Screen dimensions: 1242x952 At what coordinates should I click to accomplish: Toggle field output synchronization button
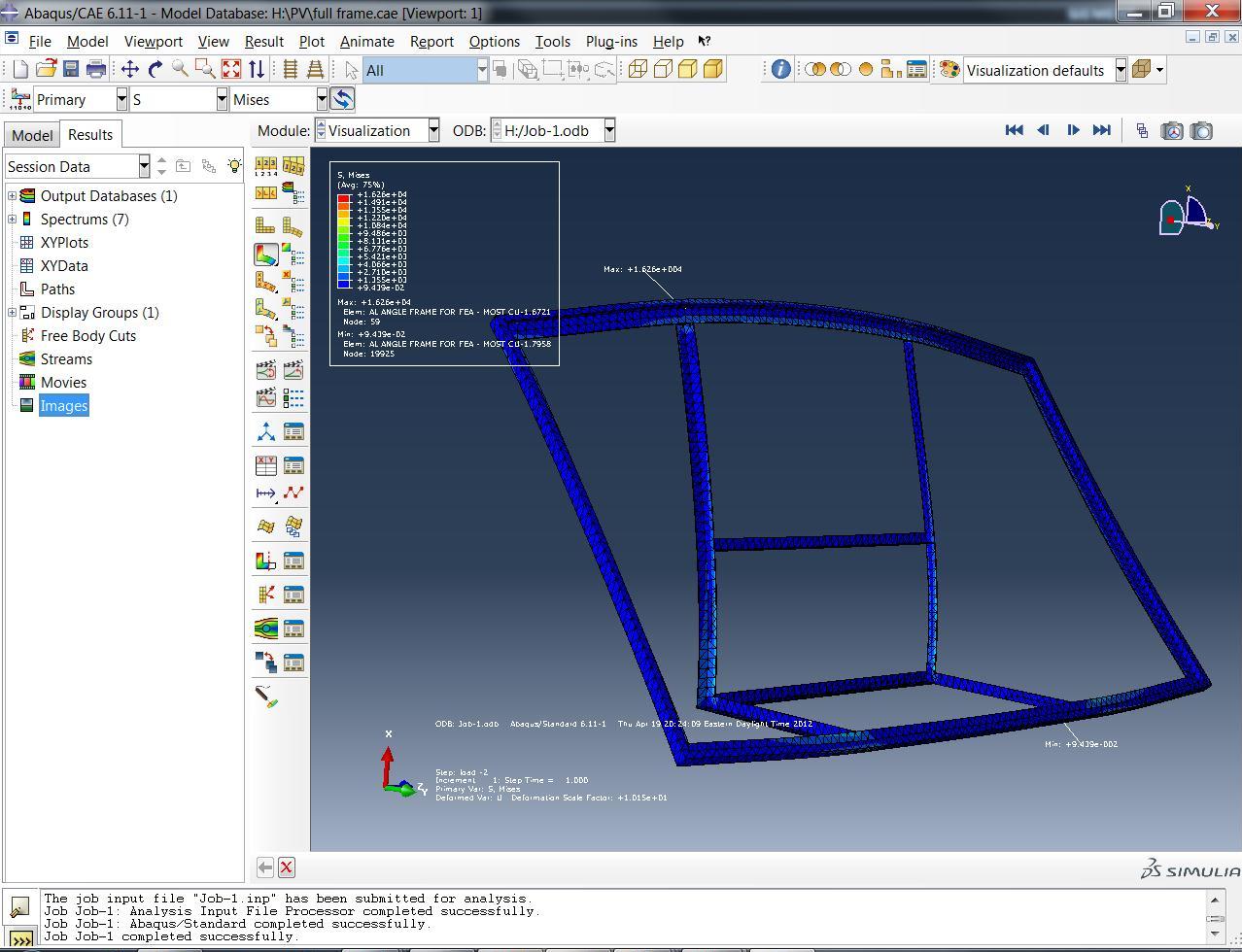(x=342, y=99)
